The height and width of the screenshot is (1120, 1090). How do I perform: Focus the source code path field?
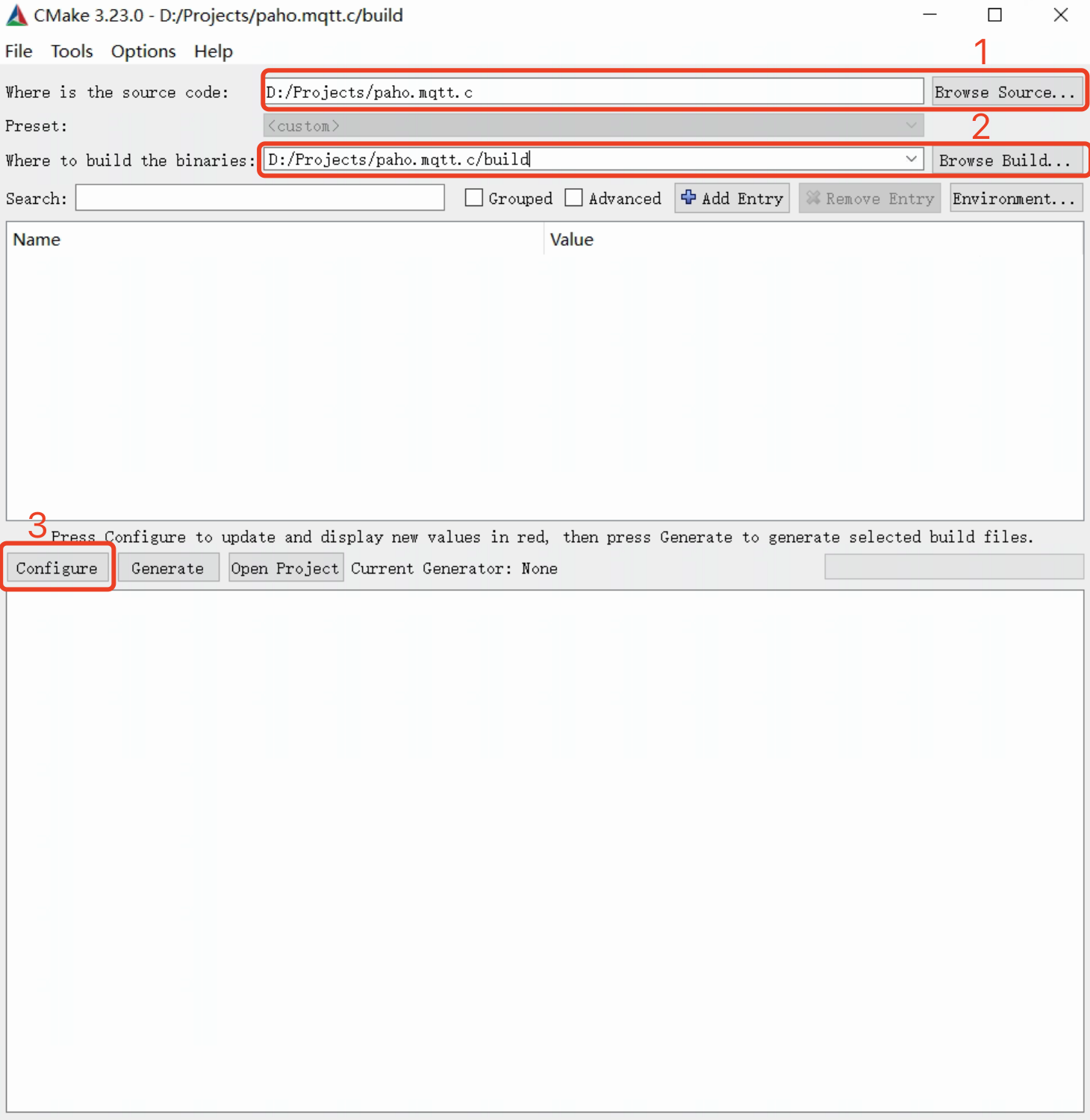(594, 92)
